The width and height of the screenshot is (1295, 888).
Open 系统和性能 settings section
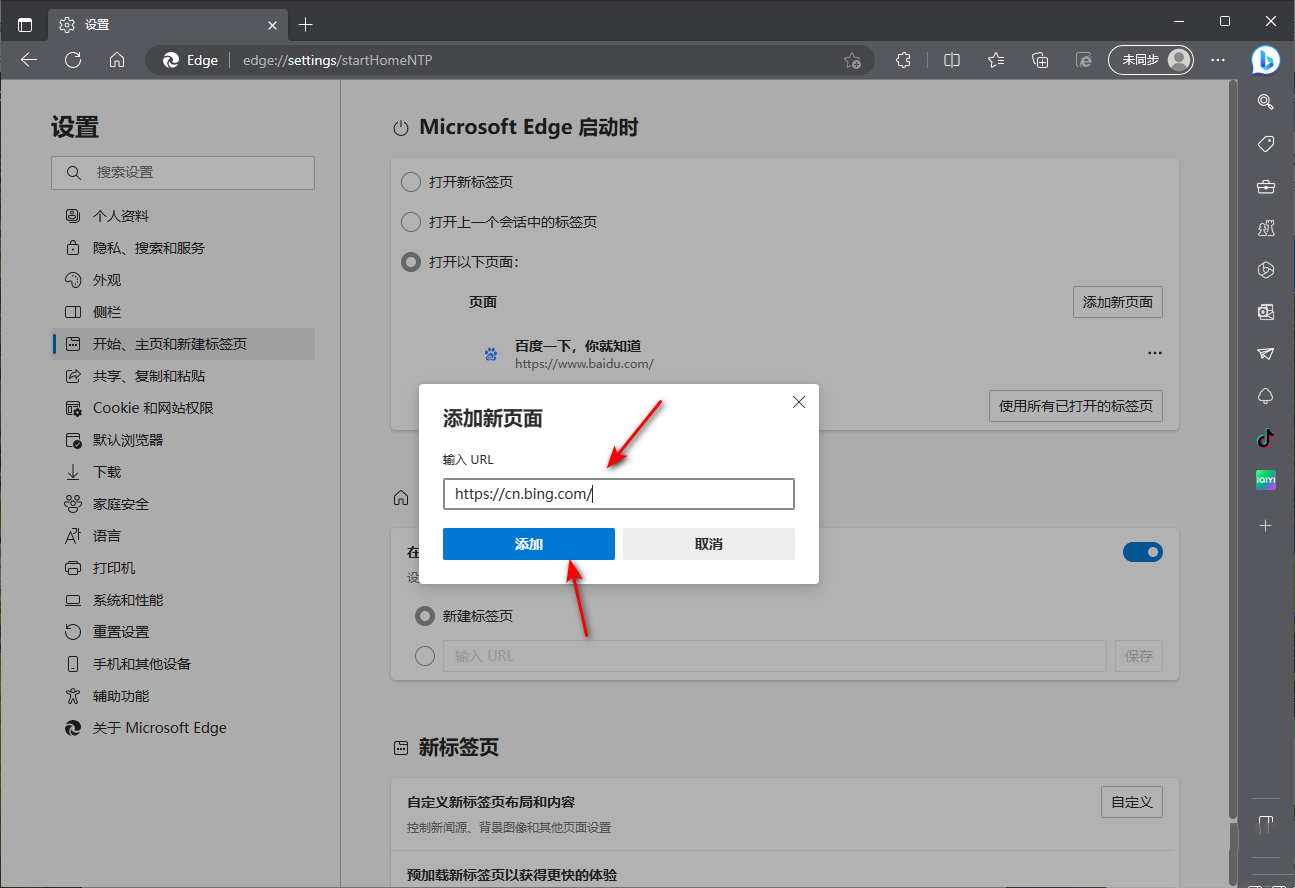[183, 600]
